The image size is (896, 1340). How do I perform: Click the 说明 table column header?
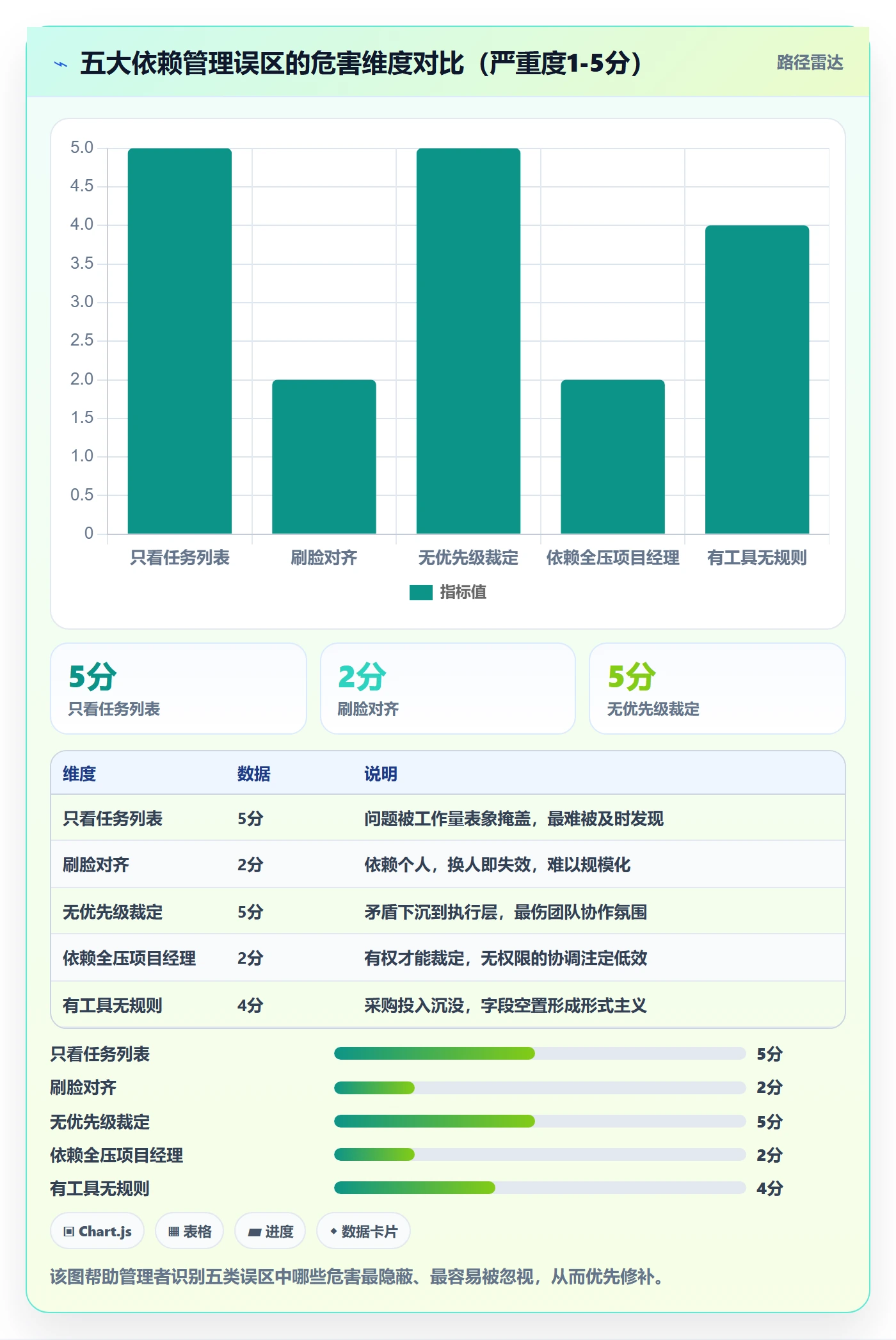click(x=381, y=774)
